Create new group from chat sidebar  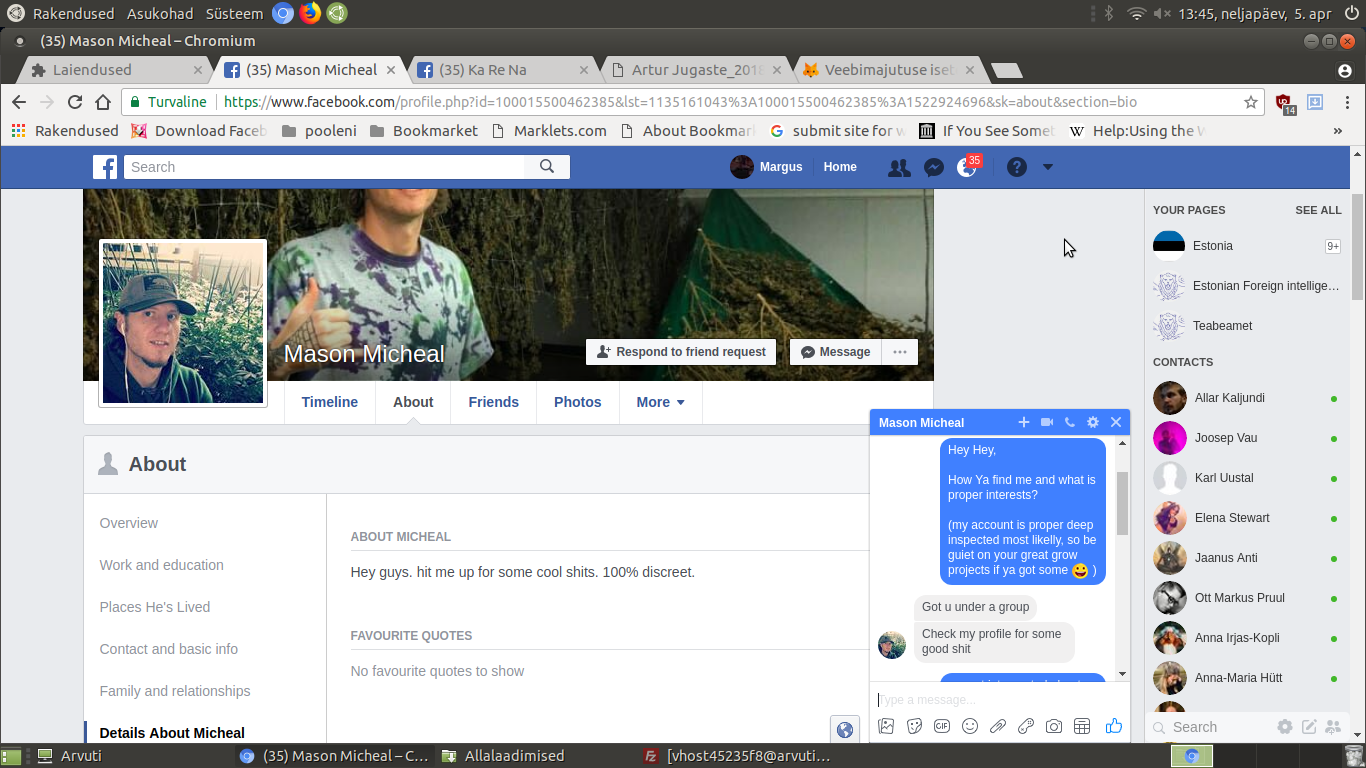pyautogui.click(x=1332, y=727)
